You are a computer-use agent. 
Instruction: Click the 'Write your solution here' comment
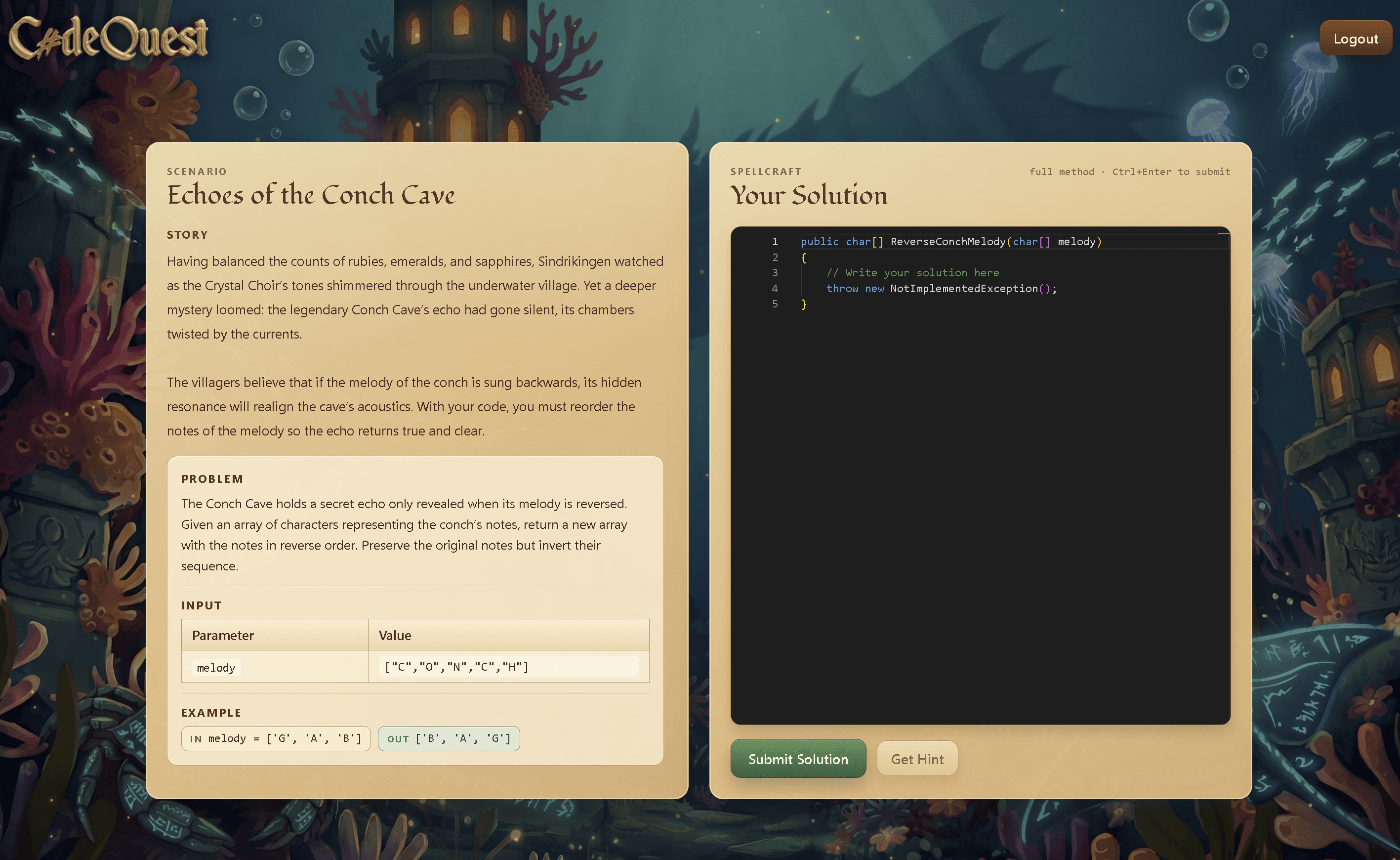pyautogui.click(x=913, y=272)
